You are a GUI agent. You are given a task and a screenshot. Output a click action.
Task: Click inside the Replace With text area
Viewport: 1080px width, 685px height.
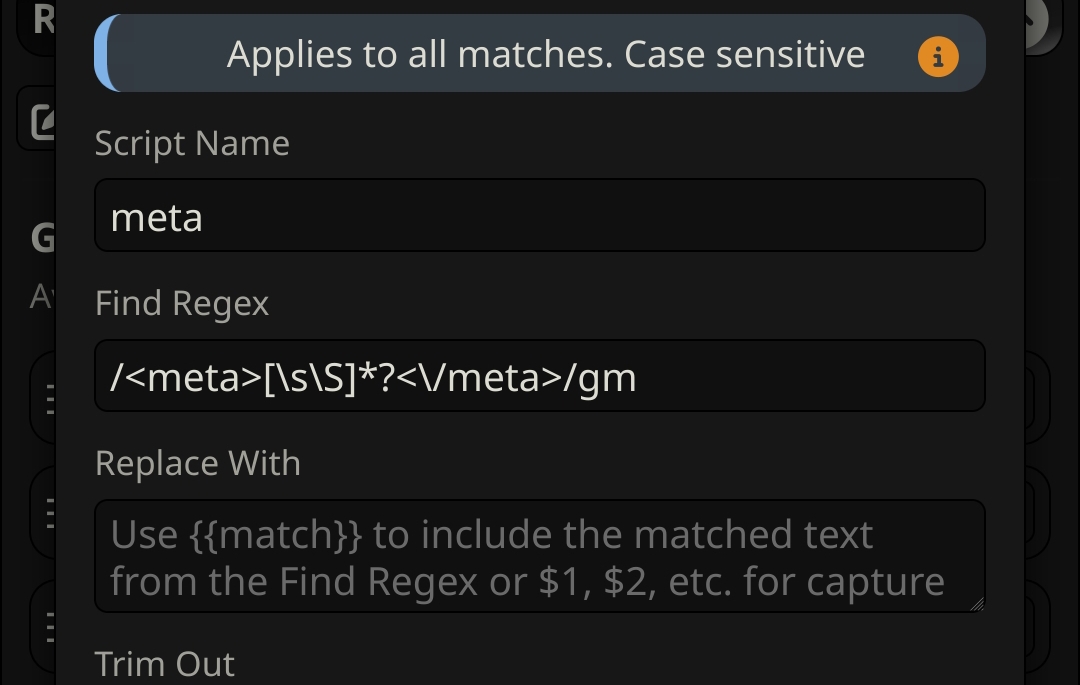tap(539, 556)
